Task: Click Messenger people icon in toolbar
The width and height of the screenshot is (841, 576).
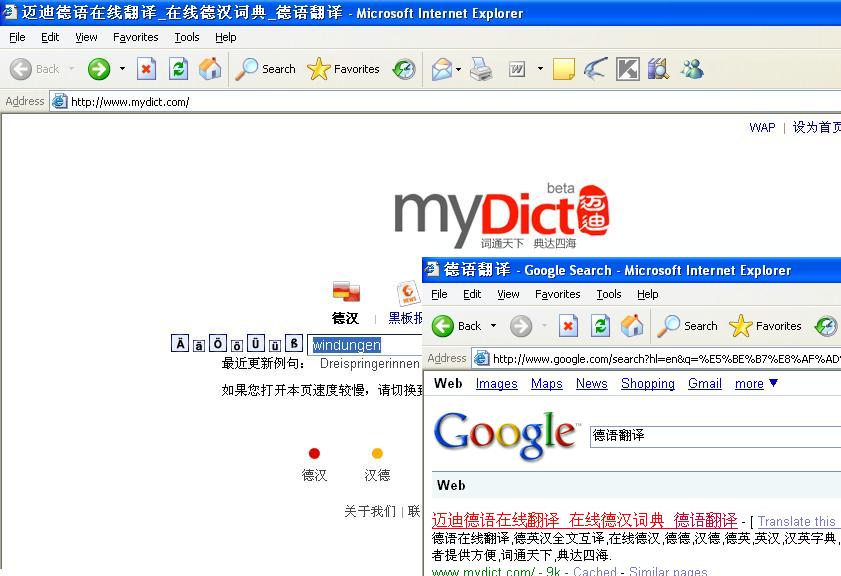Action: [x=692, y=69]
